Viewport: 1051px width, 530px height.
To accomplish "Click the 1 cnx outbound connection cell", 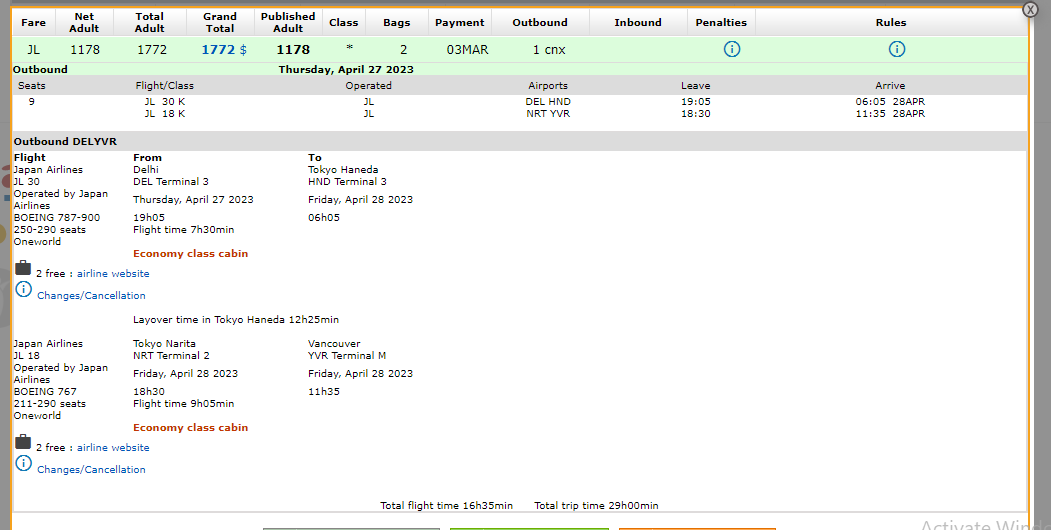I will point(549,49).
